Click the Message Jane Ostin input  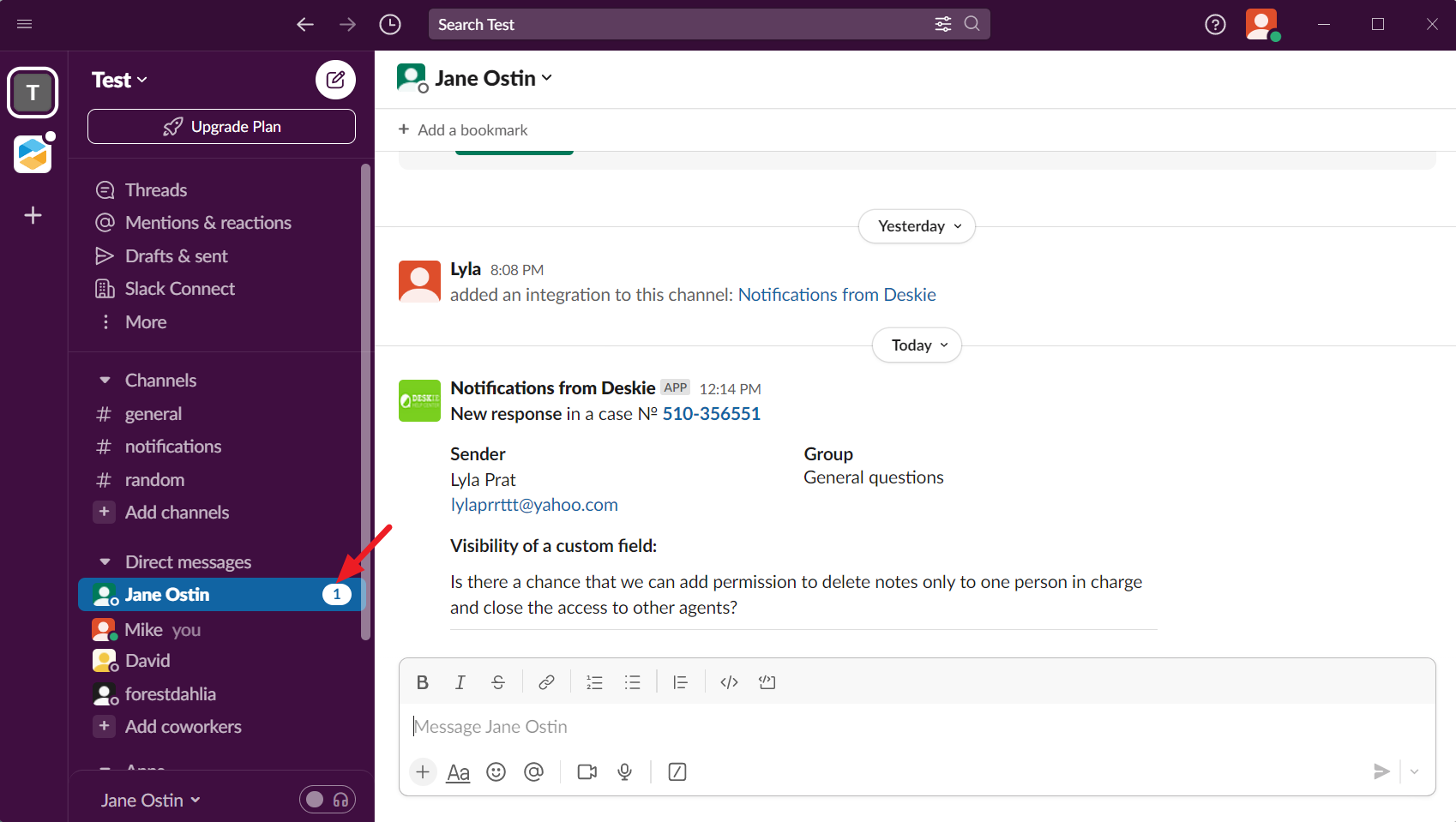(x=917, y=727)
